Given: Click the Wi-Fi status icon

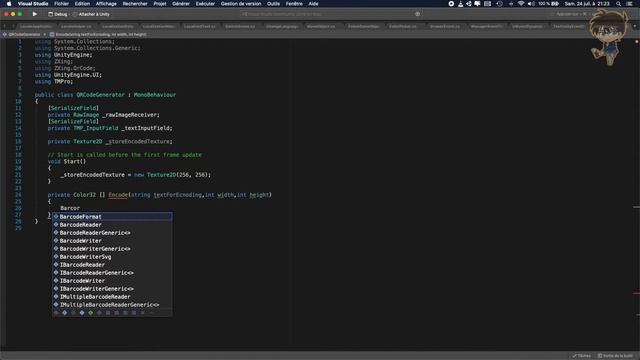Looking at the screenshot, I should pos(521,4).
